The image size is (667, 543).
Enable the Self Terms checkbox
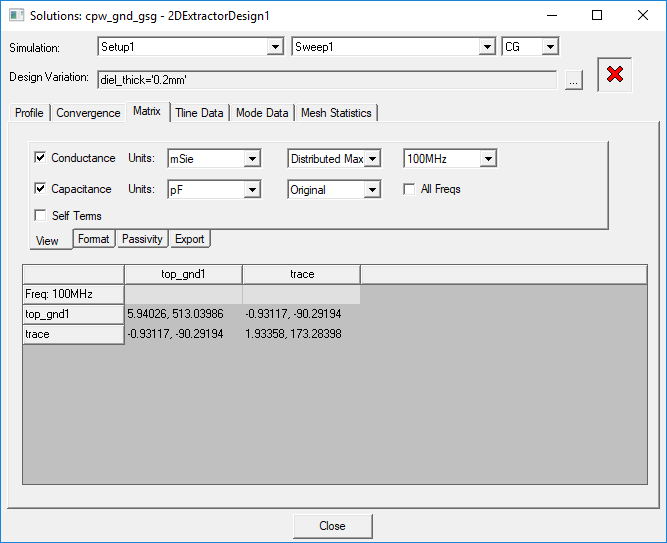(40, 215)
